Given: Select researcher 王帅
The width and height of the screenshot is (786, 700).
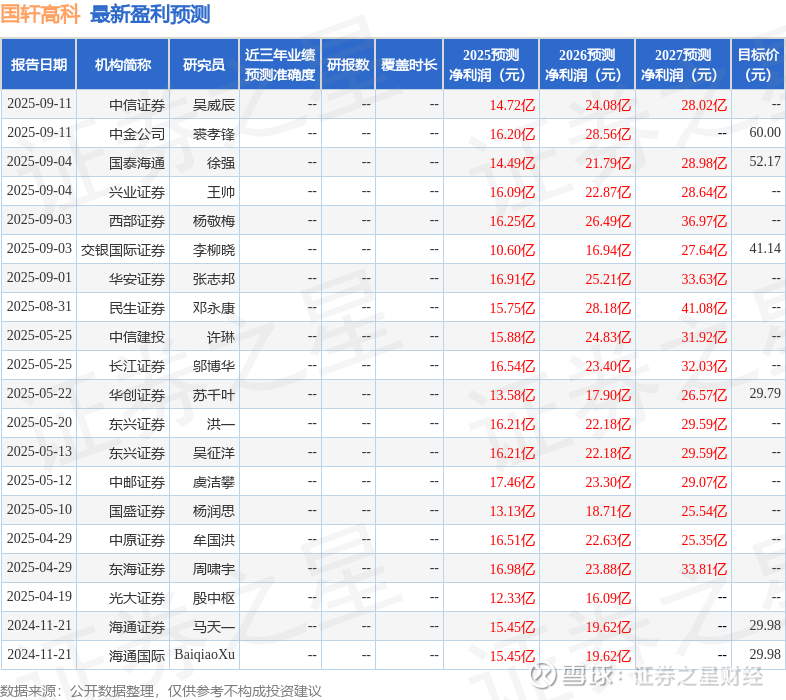Looking at the screenshot, I should pyautogui.click(x=221, y=192).
